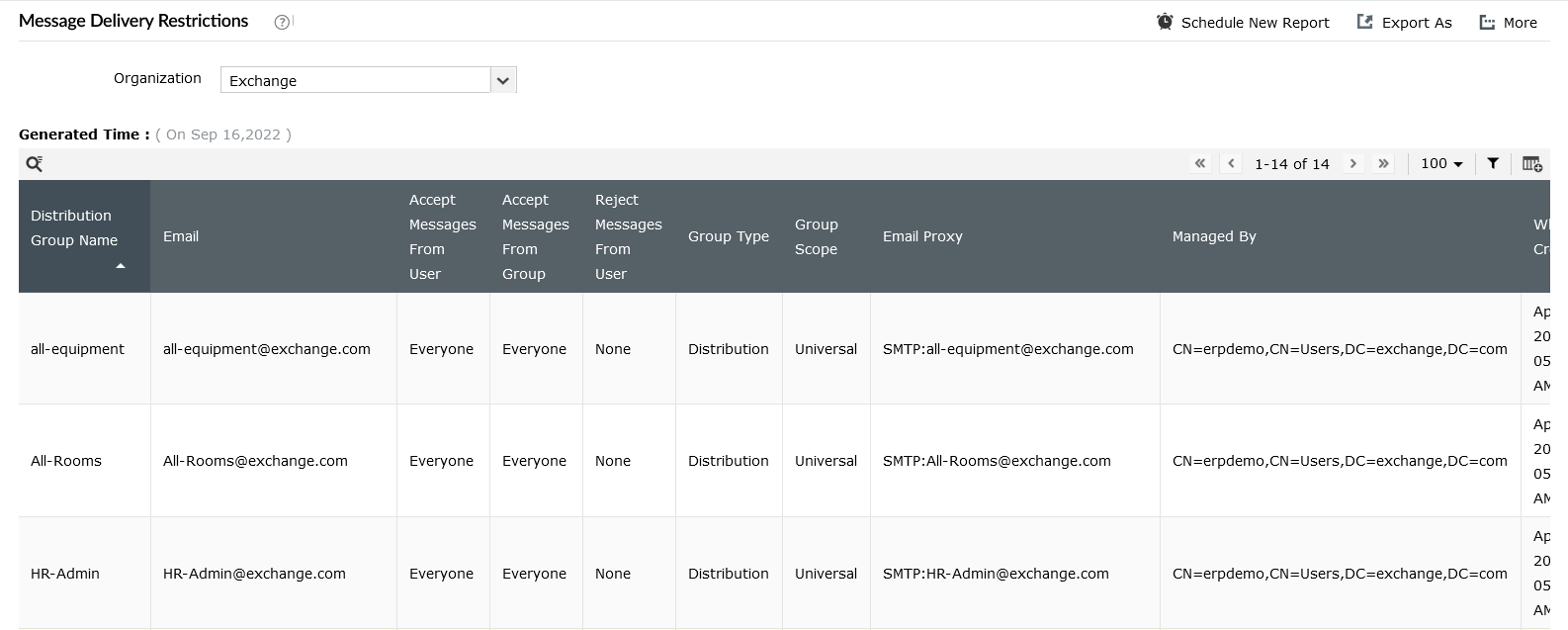The width and height of the screenshot is (1568, 630).
Task: Open the search icon in table toolbar
Action: pyautogui.click(x=34, y=164)
